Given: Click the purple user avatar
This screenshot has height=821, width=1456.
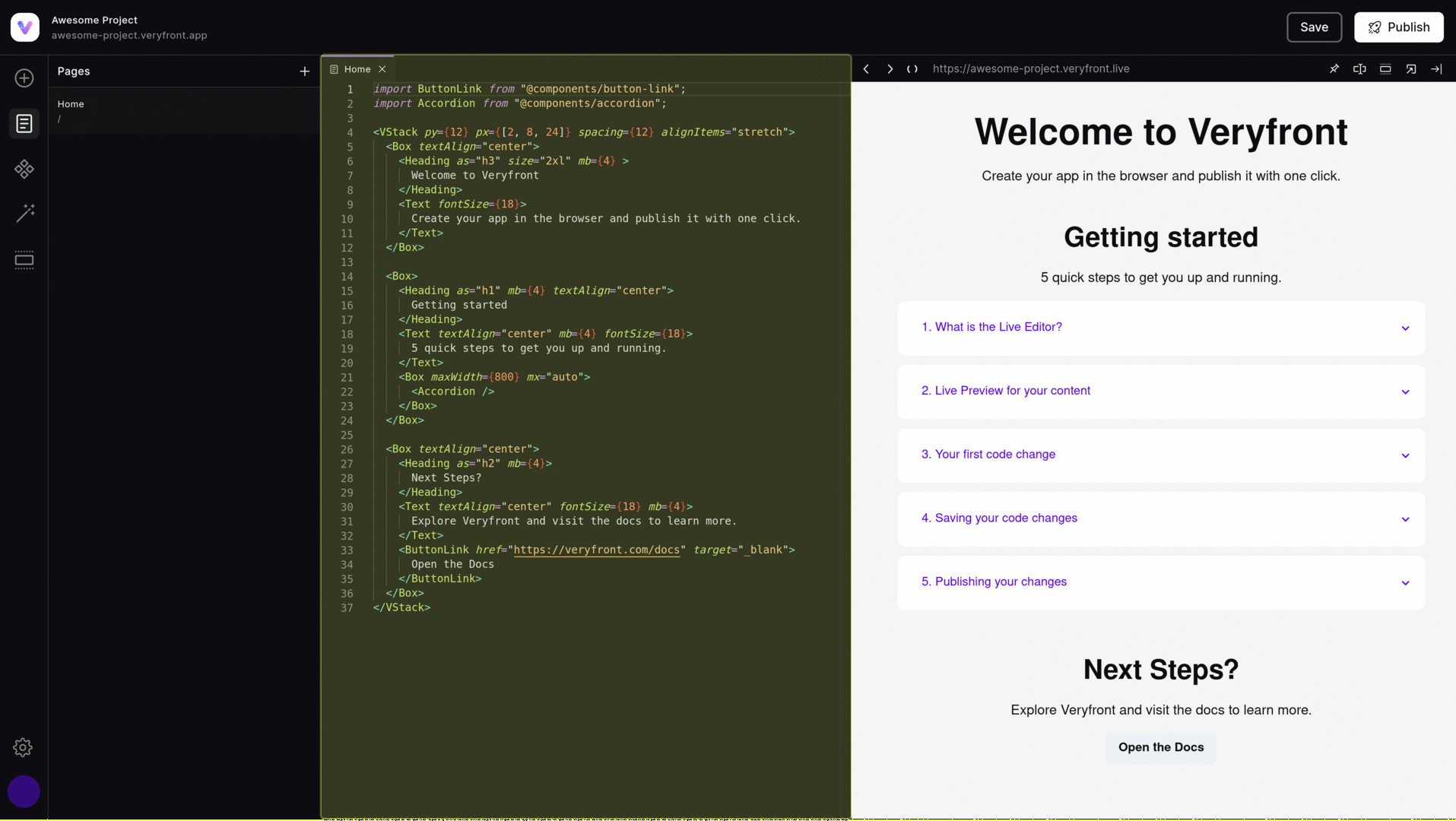Looking at the screenshot, I should coord(24,791).
